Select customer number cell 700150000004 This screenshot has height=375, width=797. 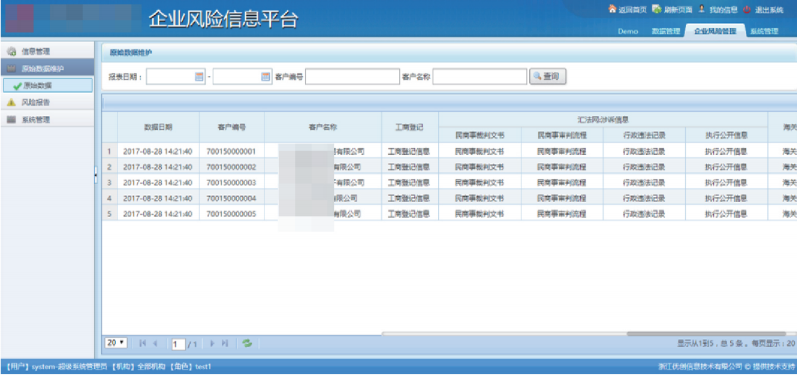click(231, 198)
